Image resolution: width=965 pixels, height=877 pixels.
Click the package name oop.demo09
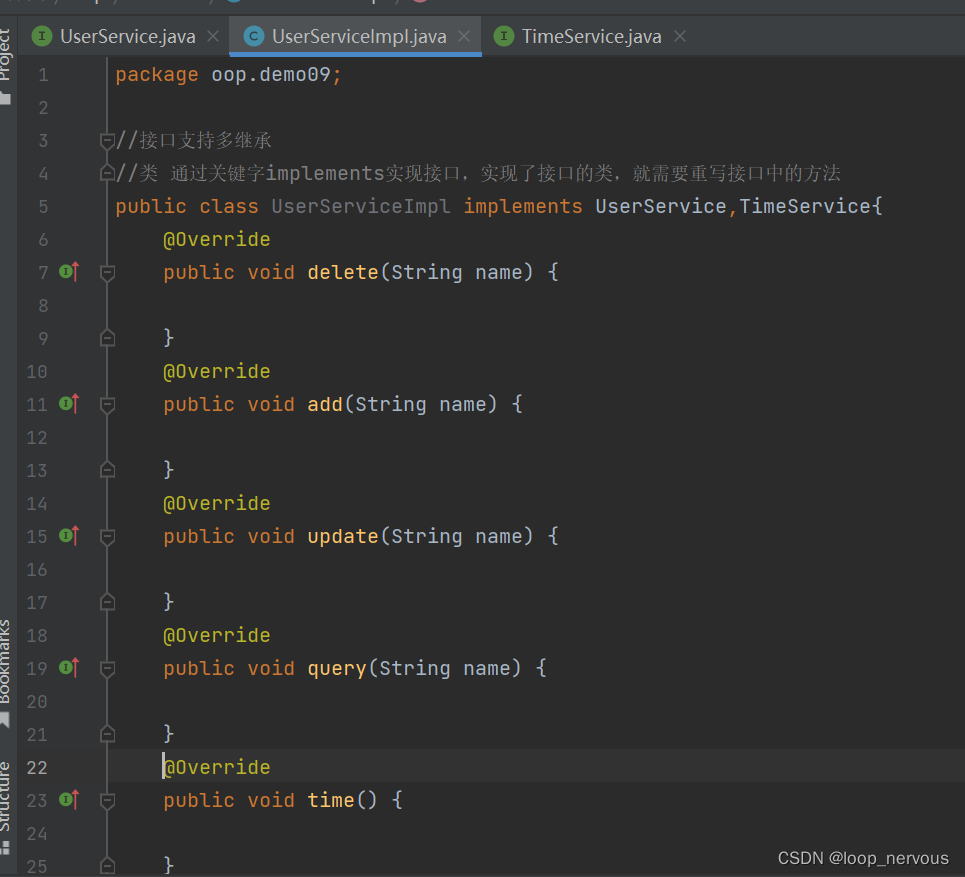(271, 74)
